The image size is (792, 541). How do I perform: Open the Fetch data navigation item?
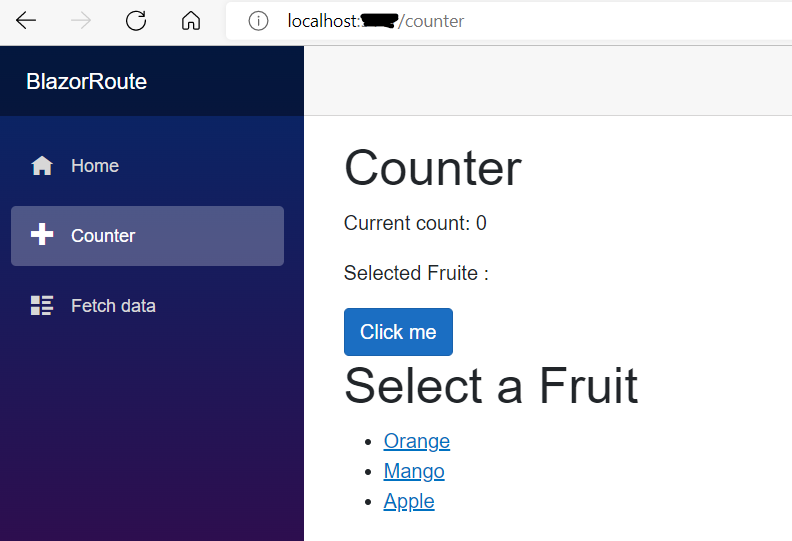(x=147, y=306)
